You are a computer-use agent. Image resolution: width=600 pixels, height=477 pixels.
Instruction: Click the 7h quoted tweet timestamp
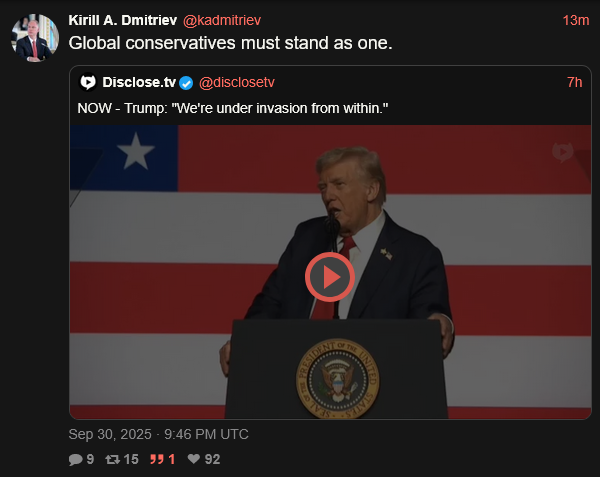point(574,82)
